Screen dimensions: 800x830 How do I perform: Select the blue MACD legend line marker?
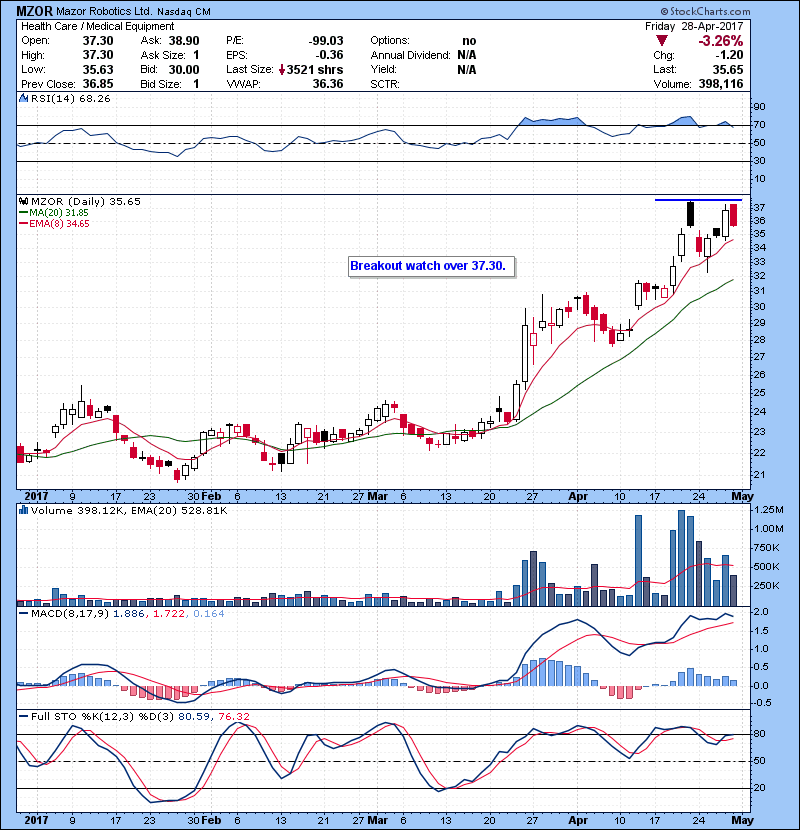click(x=23, y=614)
